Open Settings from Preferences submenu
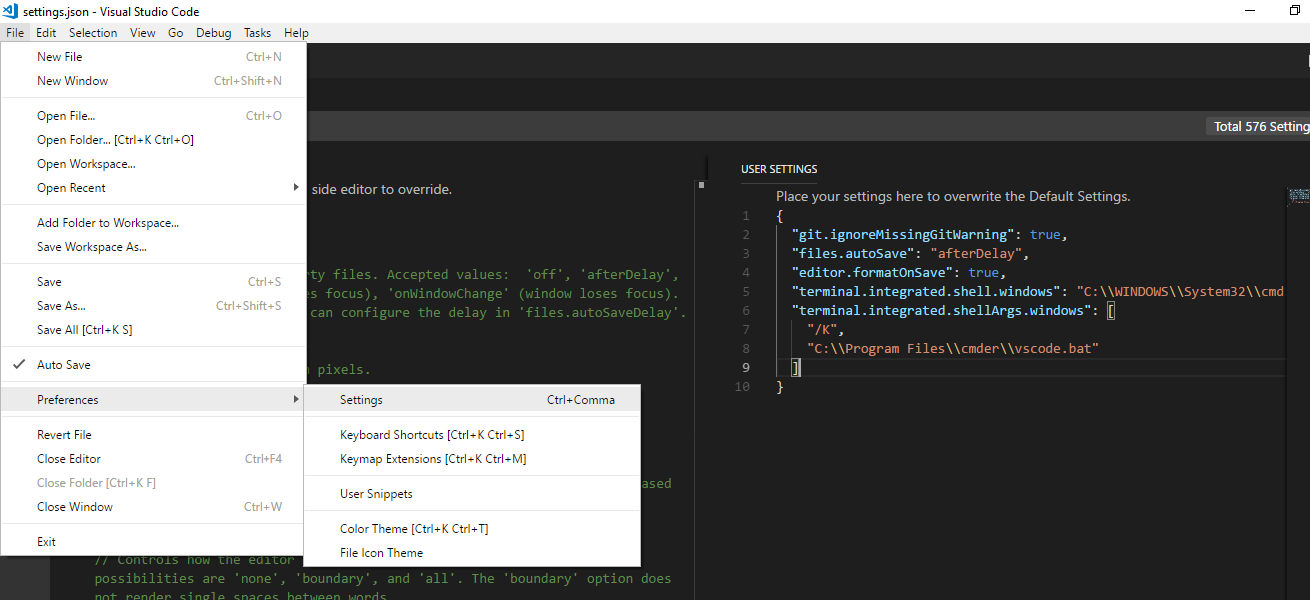This screenshot has height=600, width=1310. pos(472,400)
